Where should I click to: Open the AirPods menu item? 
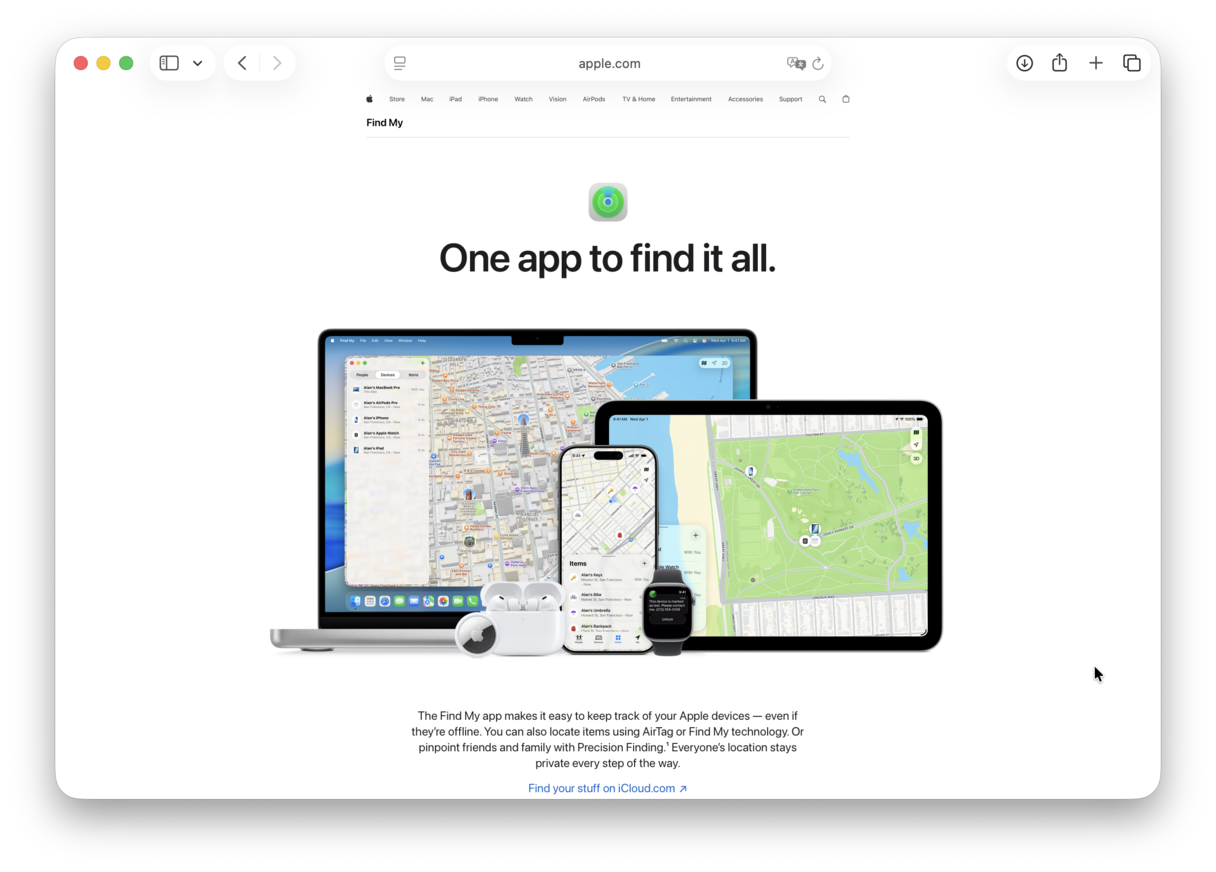(594, 99)
